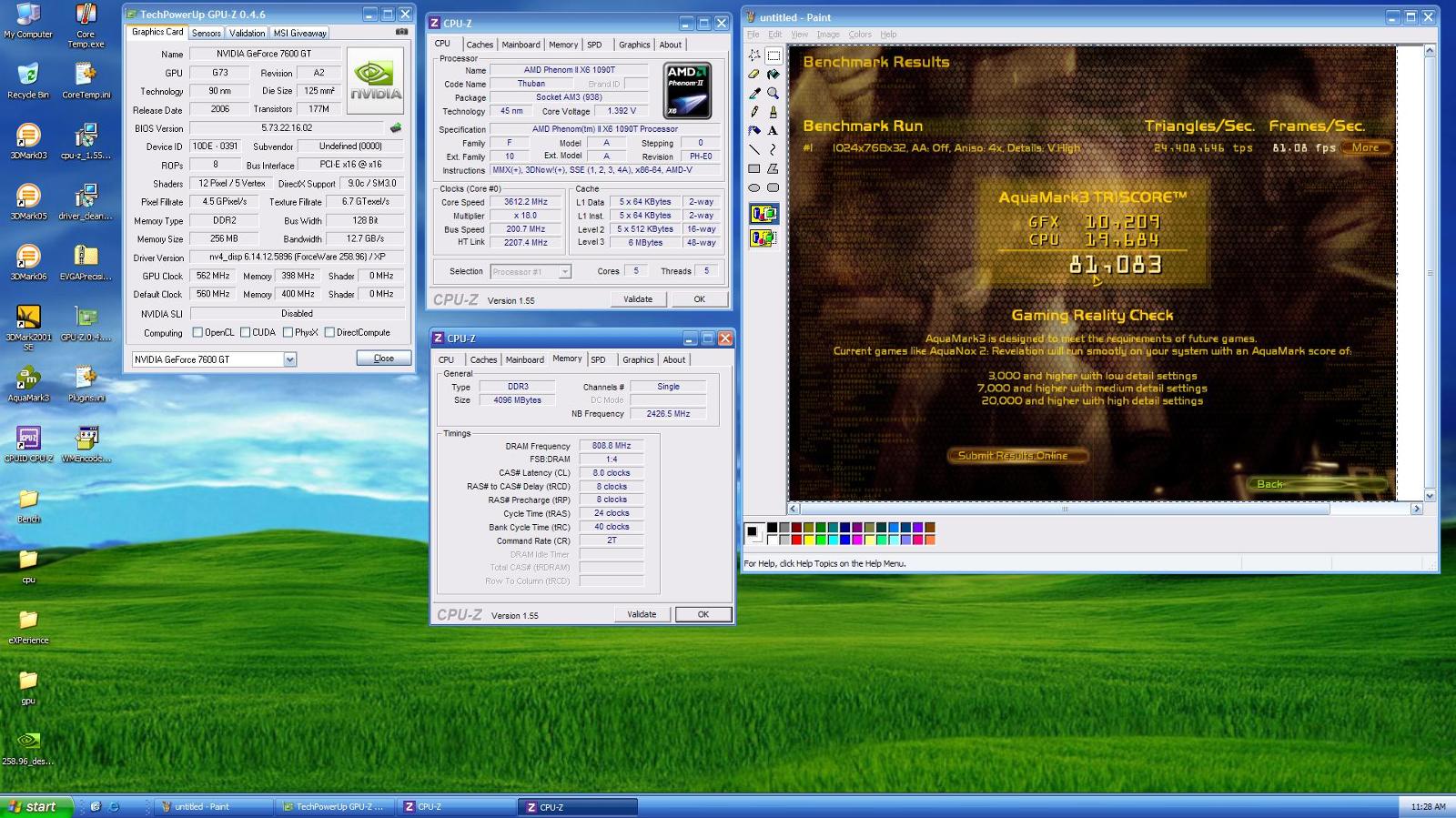Open the eXPerience folder on the desktop

pyautogui.click(x=28, y=626)
